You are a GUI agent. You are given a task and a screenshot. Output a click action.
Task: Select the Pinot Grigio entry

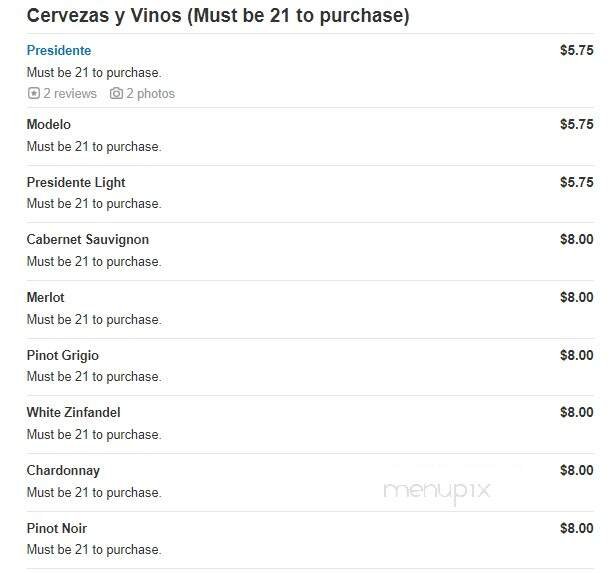click(63, 355)
